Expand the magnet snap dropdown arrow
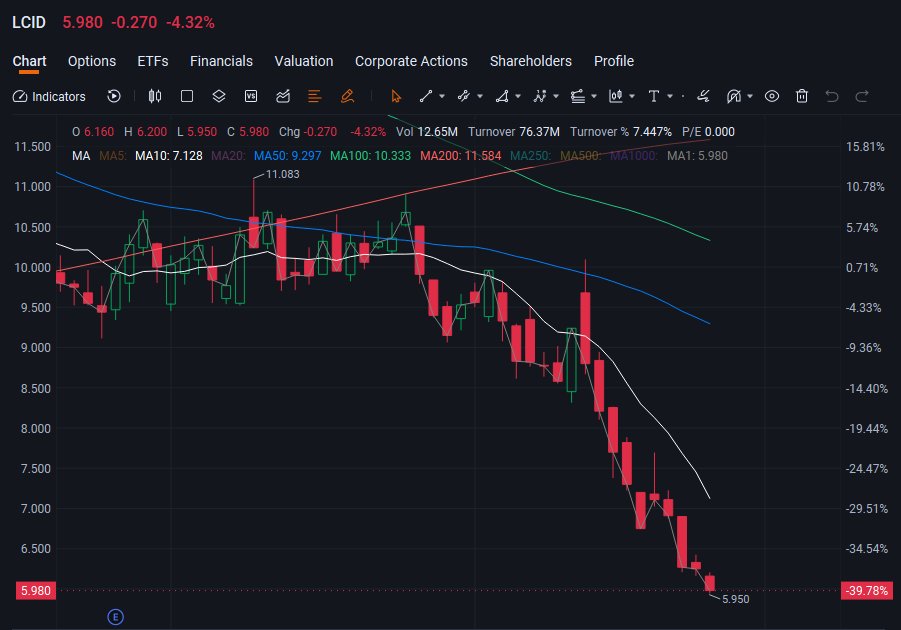 (750, 97)
